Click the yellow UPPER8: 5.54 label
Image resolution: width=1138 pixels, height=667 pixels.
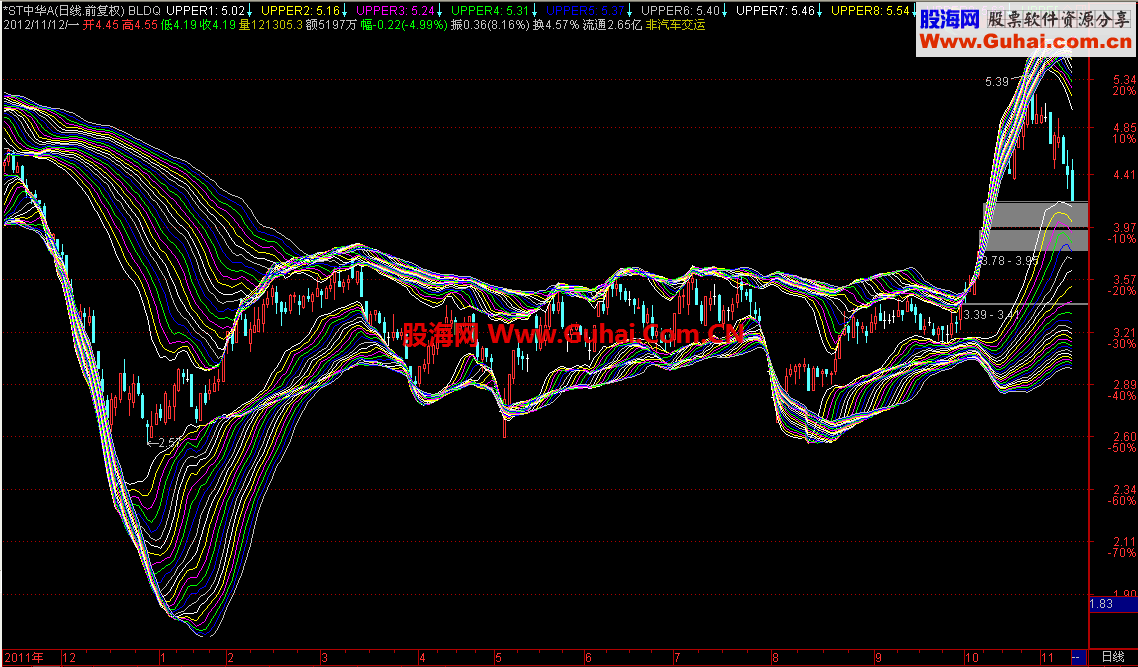(x=869, y=11)
